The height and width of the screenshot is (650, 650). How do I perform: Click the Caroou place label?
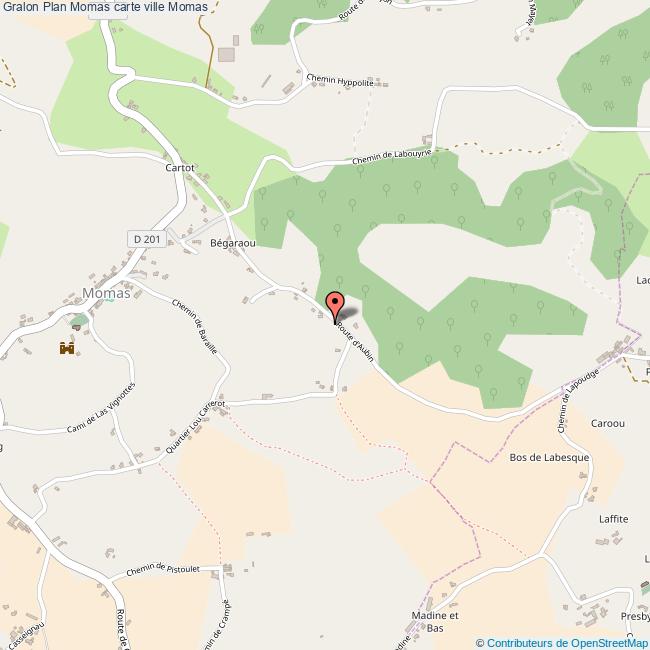coord(608,423)
